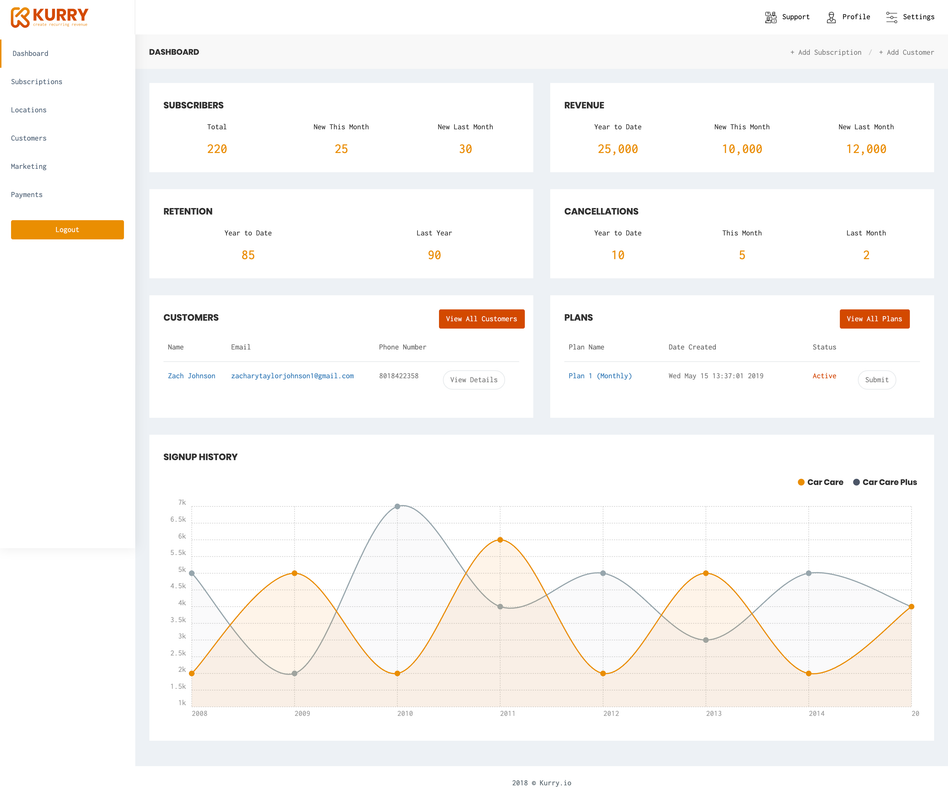
Task: Click the Car Care 2011 peak point
Action: pos(500,539)
